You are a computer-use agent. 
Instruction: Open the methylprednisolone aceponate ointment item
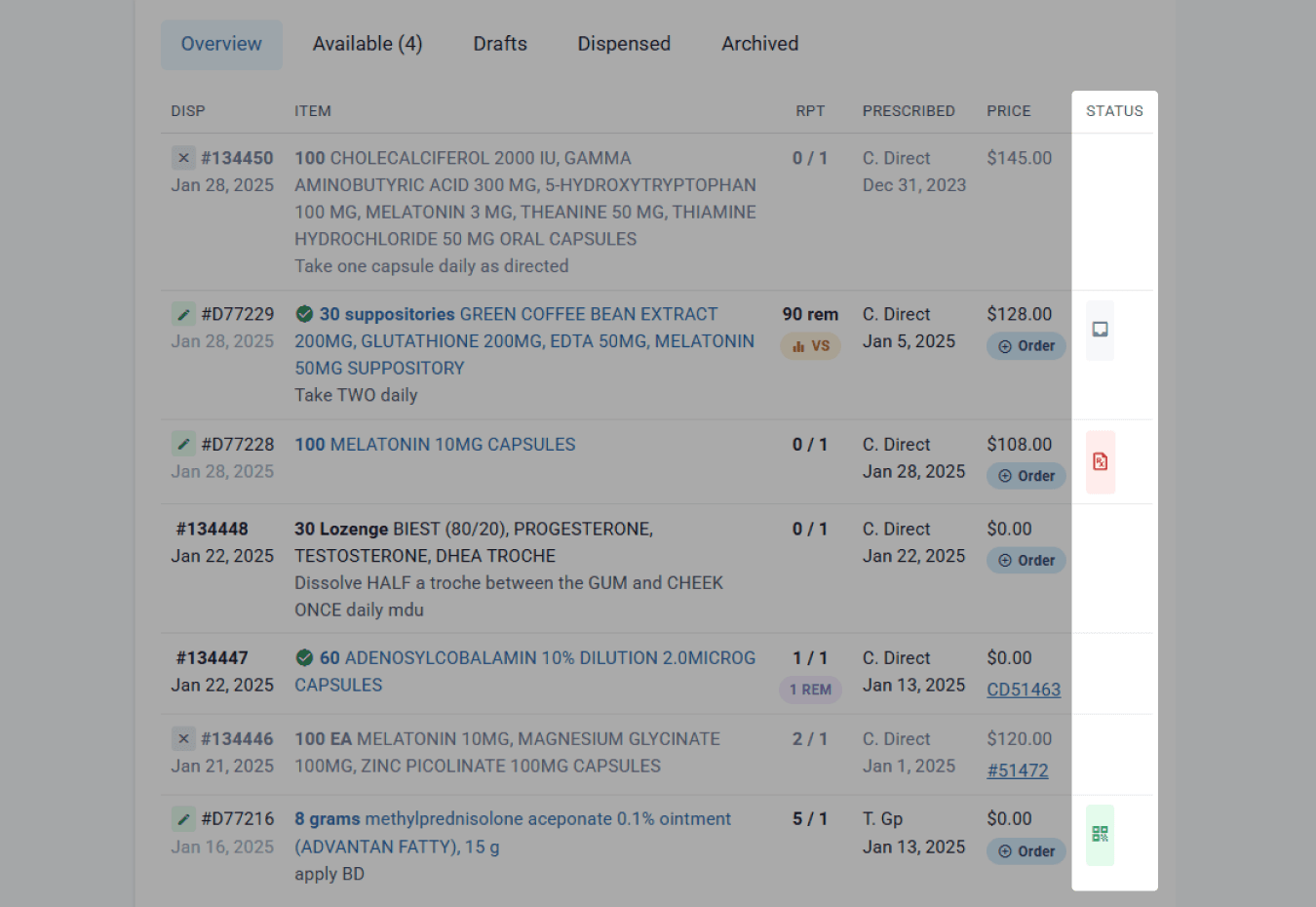point(513,833)
